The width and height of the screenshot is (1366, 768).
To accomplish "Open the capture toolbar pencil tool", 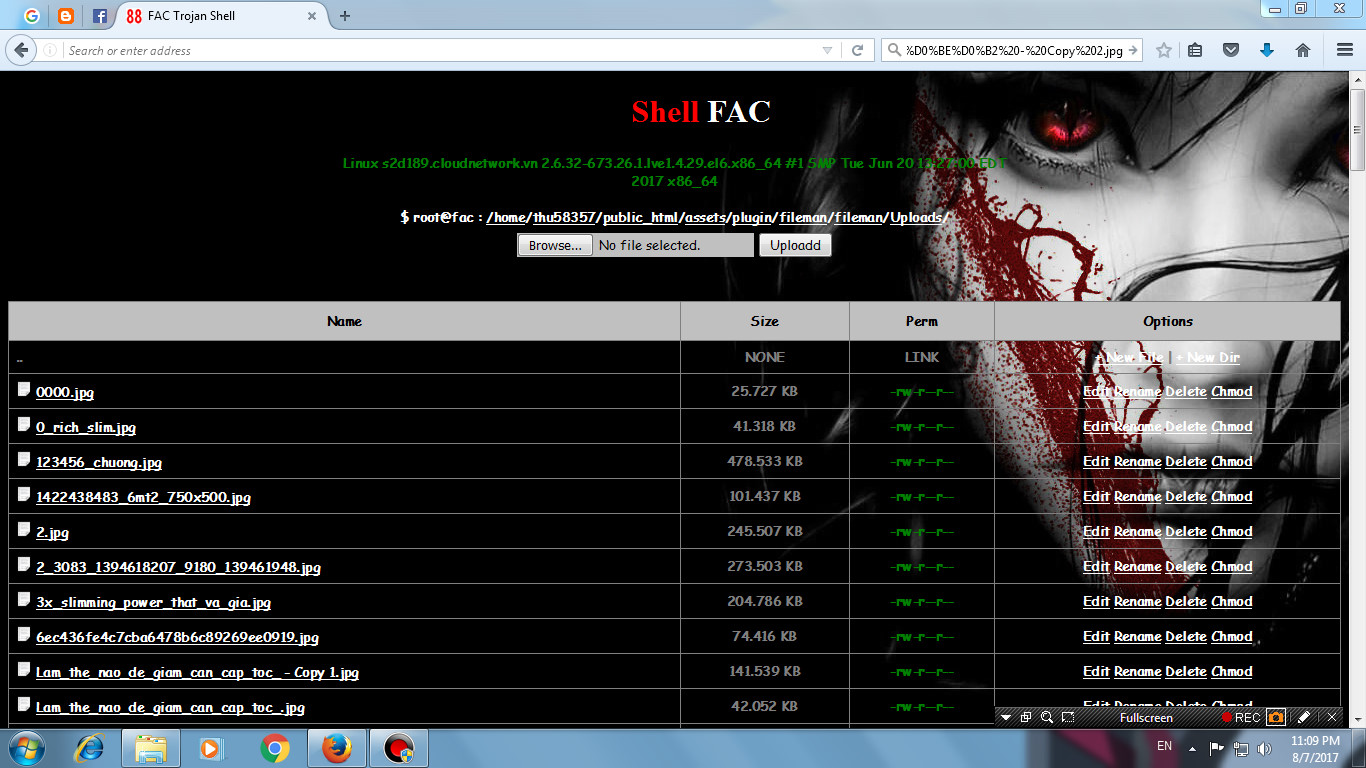I will tap(1304, 717).
